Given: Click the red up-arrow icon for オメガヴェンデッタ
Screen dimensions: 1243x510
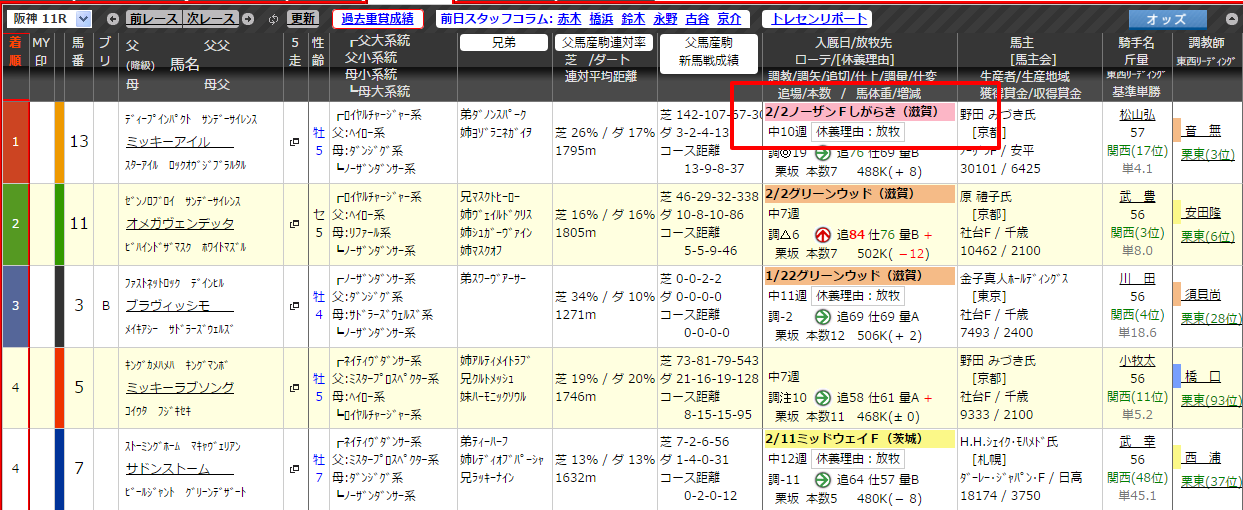Looking at the screenshot, I should tap(823, 235).
